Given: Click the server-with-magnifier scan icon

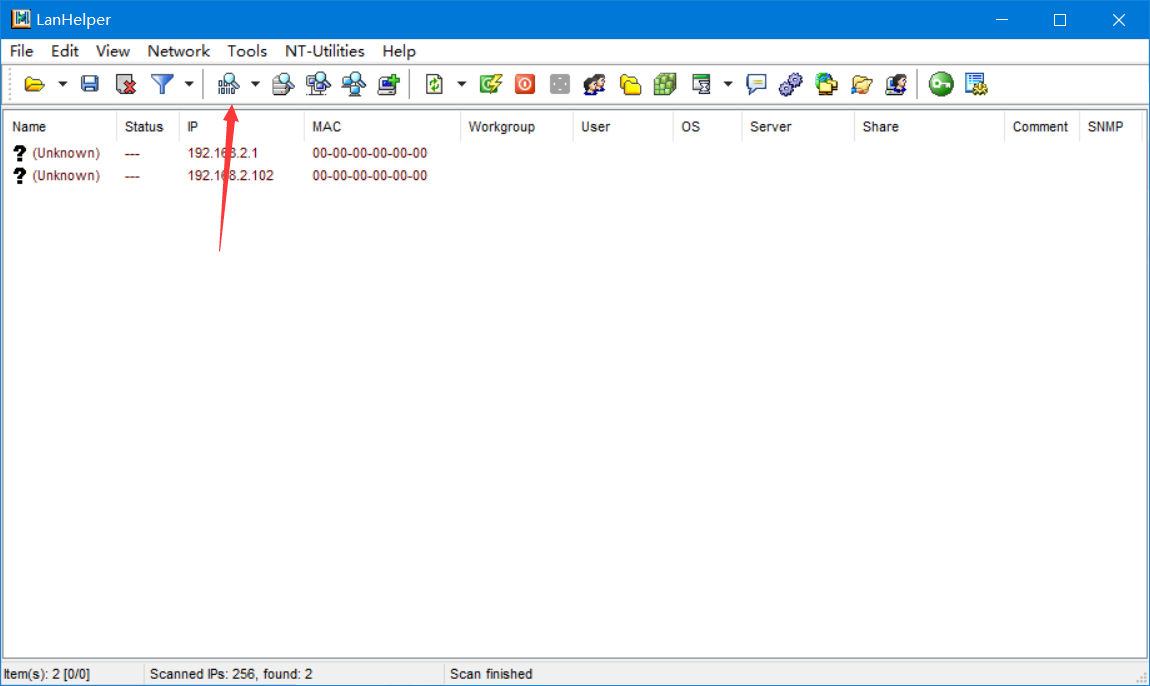Looking at the screenshot, I should pos(282,84).
